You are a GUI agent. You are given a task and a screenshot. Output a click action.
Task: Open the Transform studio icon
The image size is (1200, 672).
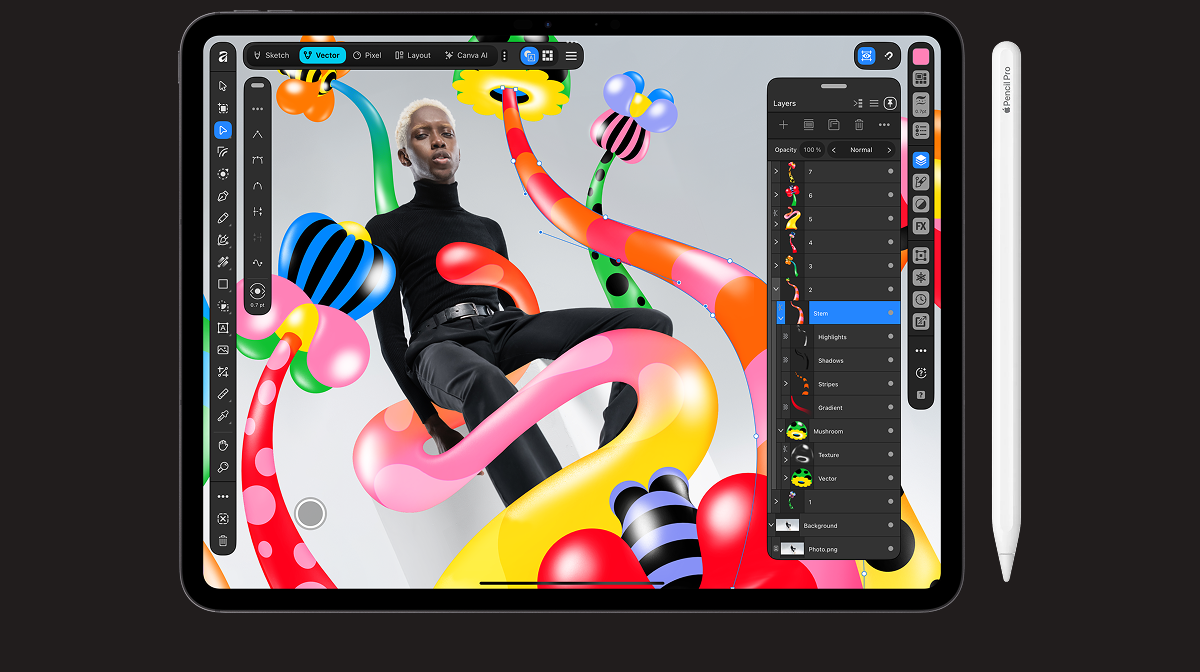click(x=921, y=256)
